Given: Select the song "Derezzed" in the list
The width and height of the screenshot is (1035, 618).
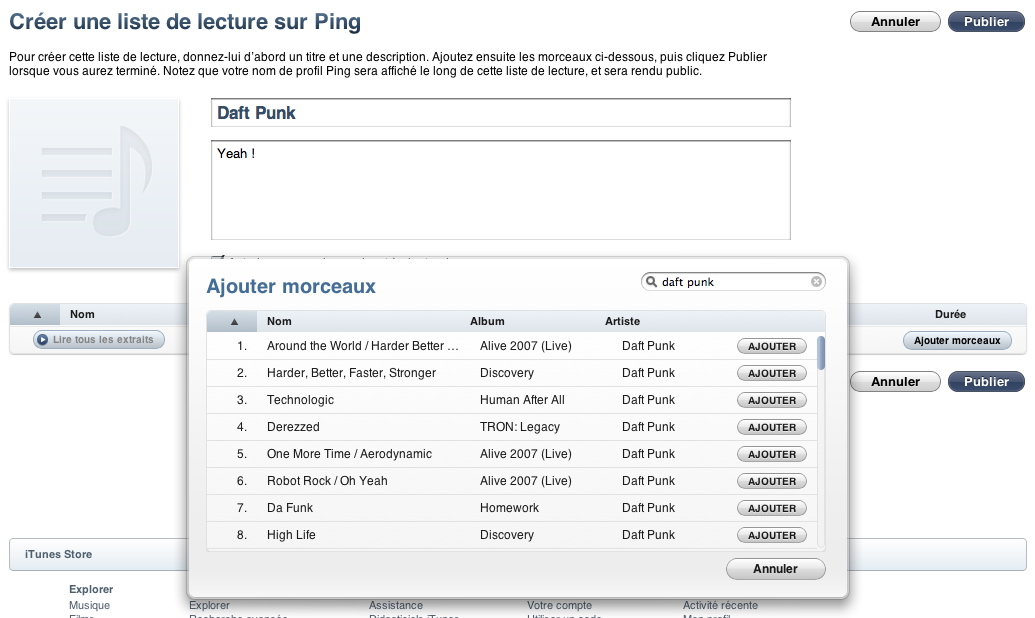Looking at the screenshot, I should coord(293,427).
